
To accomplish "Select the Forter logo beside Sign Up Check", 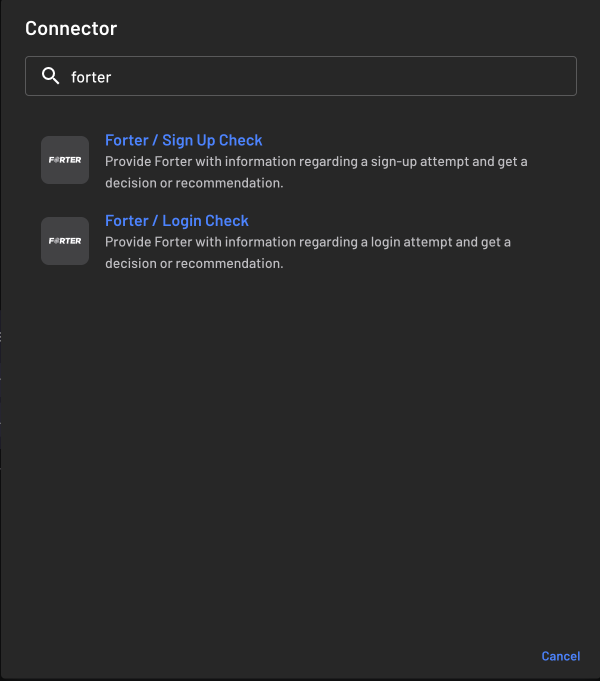I will (x=65, y=160).
